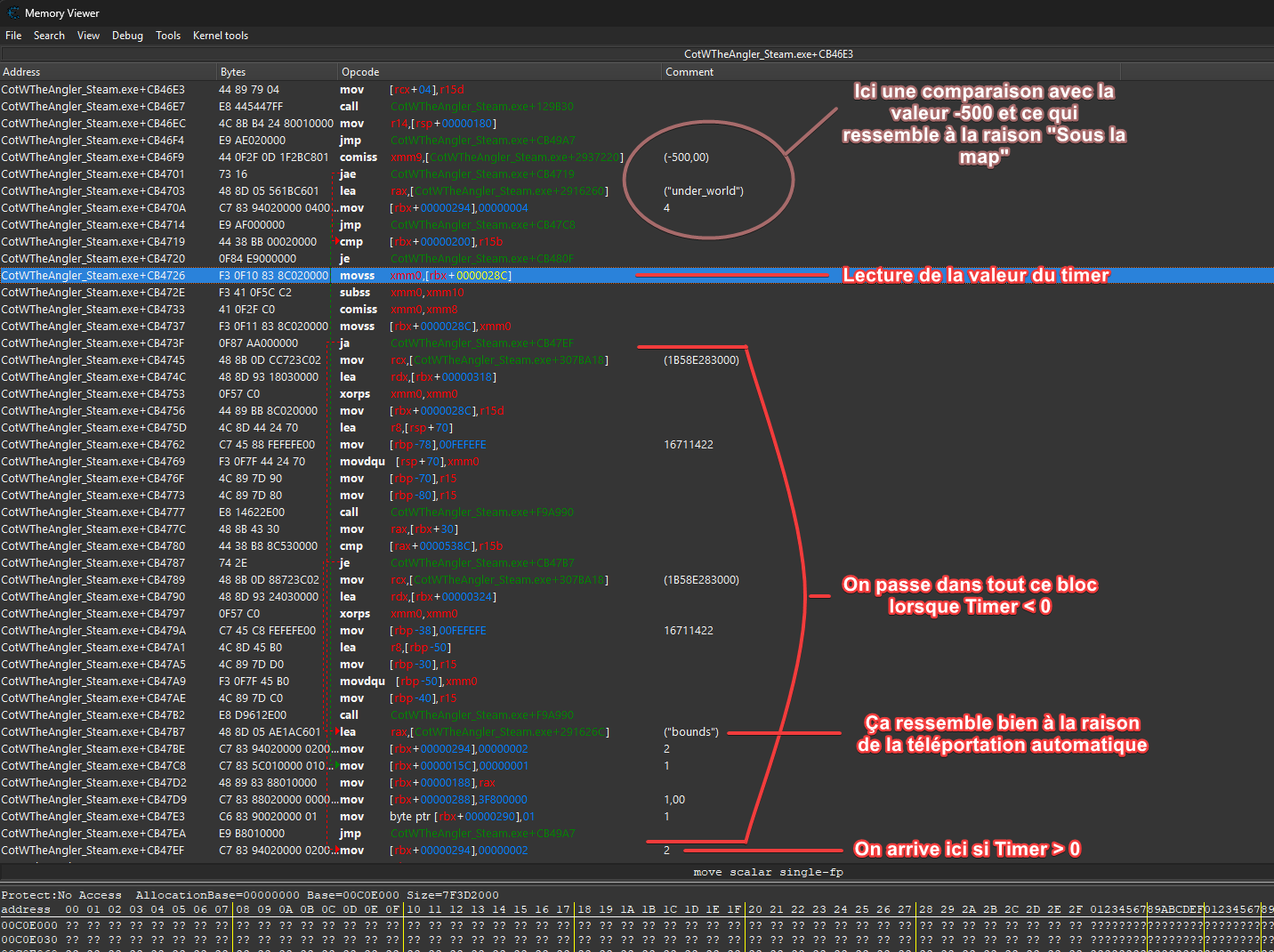Click the jump target CotWTheAngler_Steam.exe+129B30

482,107
